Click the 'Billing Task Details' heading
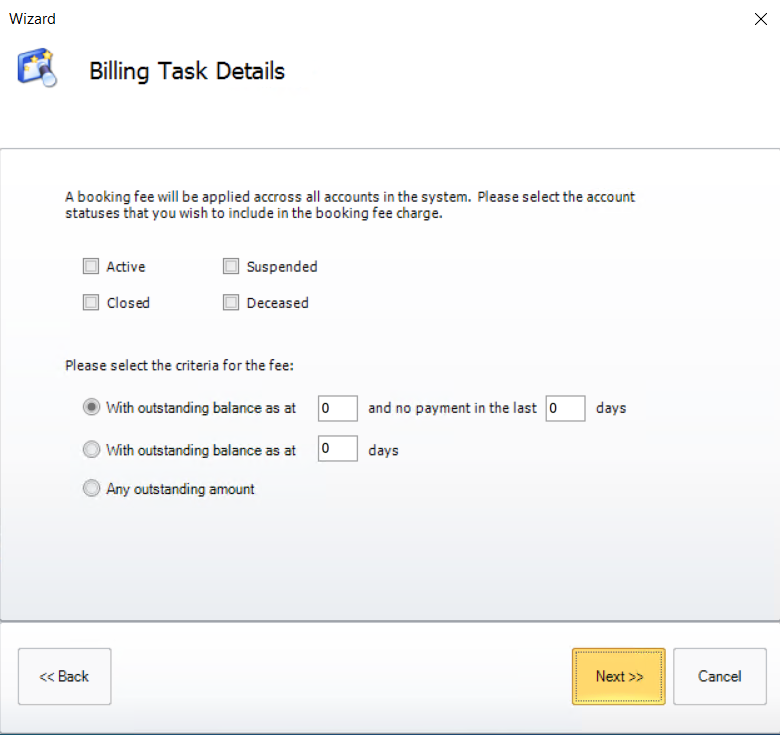 point(187,72)
